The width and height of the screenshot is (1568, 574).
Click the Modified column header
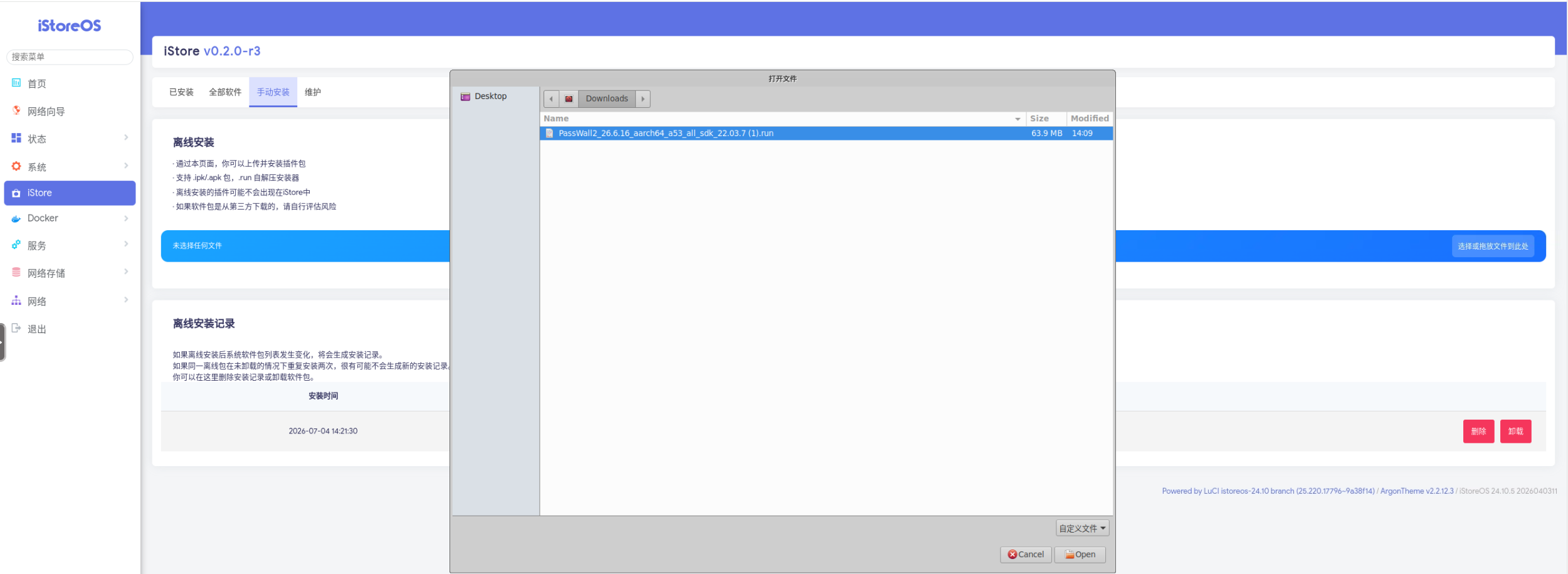point(1090,119)
